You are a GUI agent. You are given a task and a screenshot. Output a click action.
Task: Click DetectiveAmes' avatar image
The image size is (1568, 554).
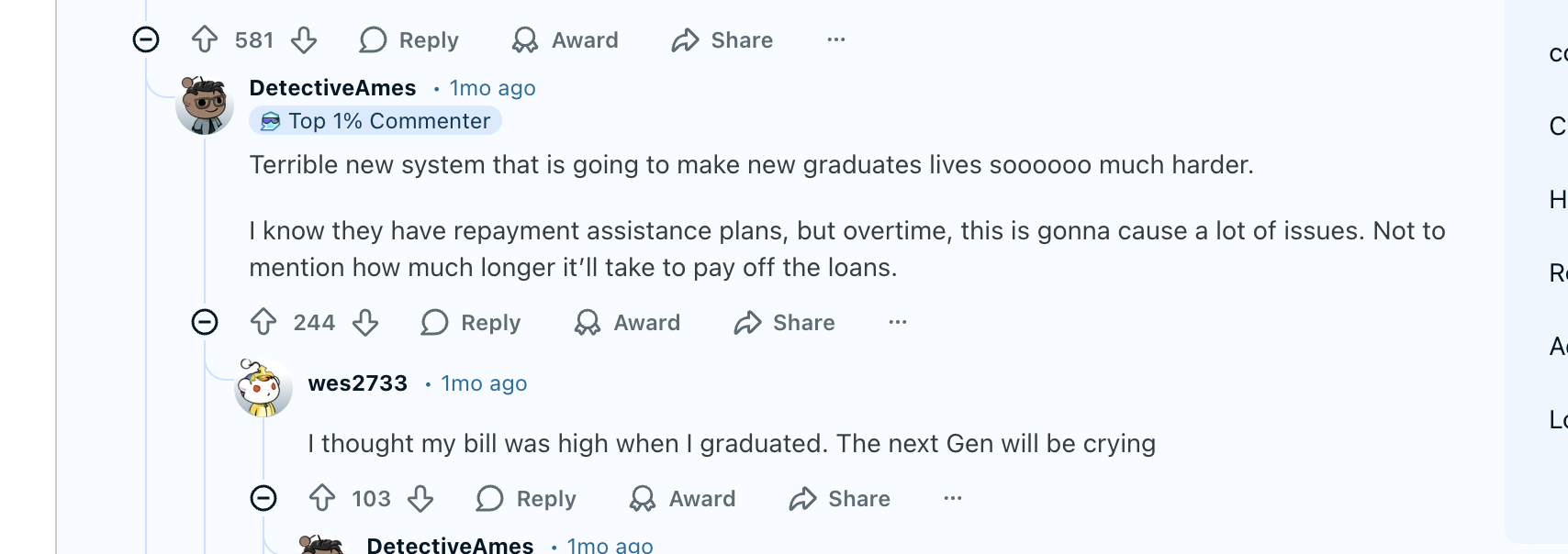click(x=205, y=105)
